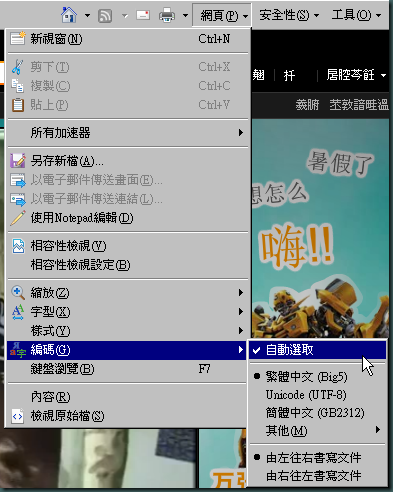Screen dimensions: 393x492
Task: Click font size icon beside 字型(X)
Action: tap(18, 312)
